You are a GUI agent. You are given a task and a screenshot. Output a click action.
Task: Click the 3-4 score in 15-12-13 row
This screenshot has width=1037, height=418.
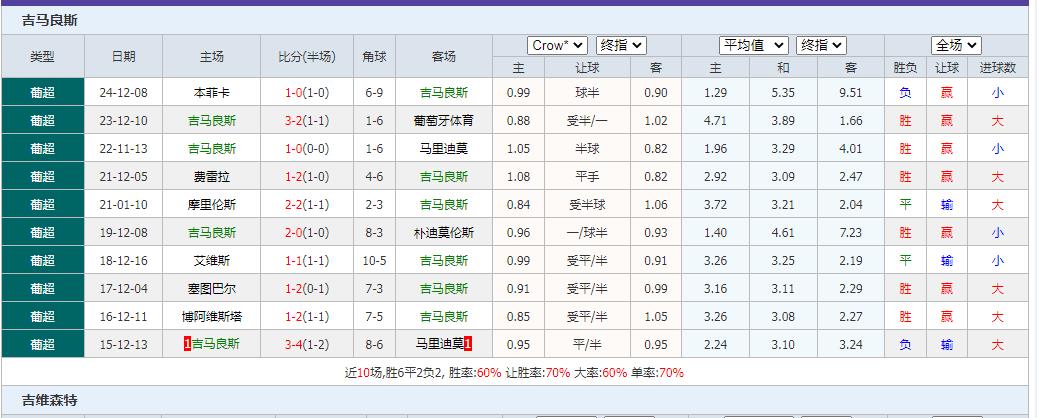point(293,344)
